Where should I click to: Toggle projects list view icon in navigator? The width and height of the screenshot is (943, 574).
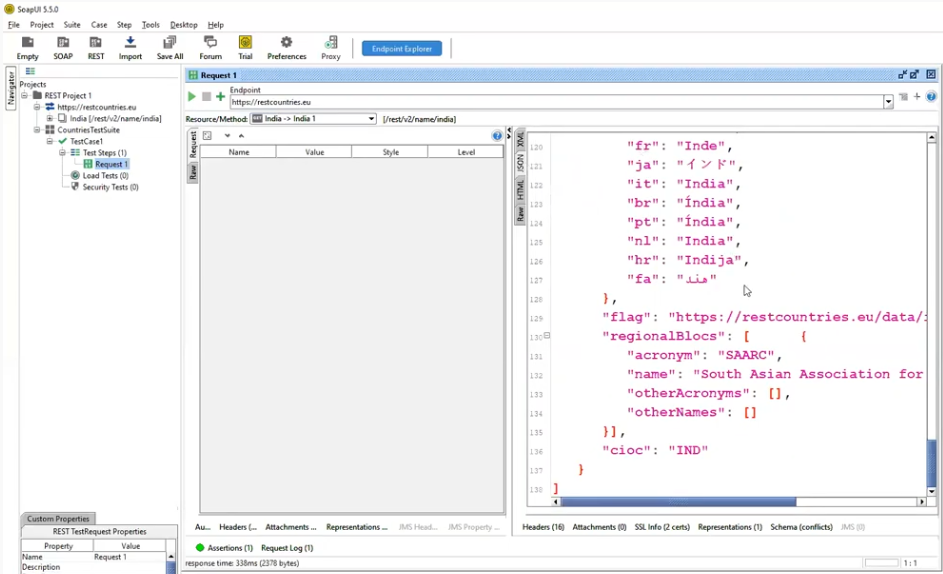(x=30, y=72)
